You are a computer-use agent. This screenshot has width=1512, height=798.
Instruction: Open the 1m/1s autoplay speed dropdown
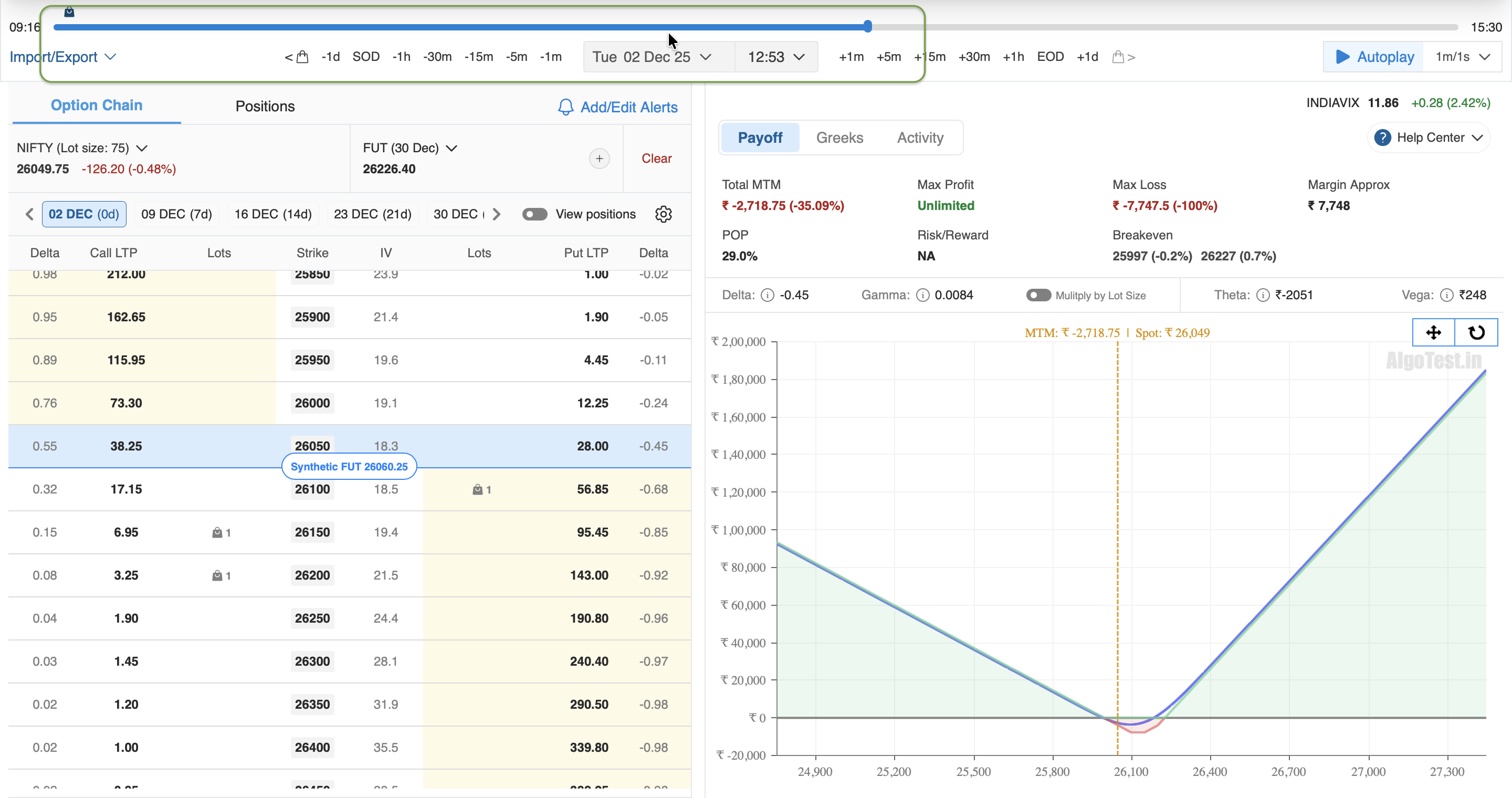1462,57
